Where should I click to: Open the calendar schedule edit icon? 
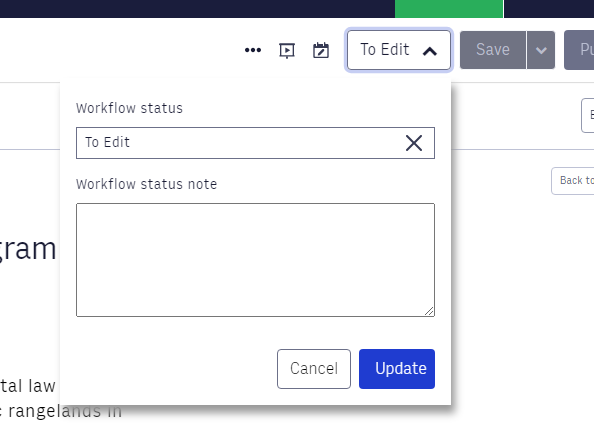click(321, 50)
